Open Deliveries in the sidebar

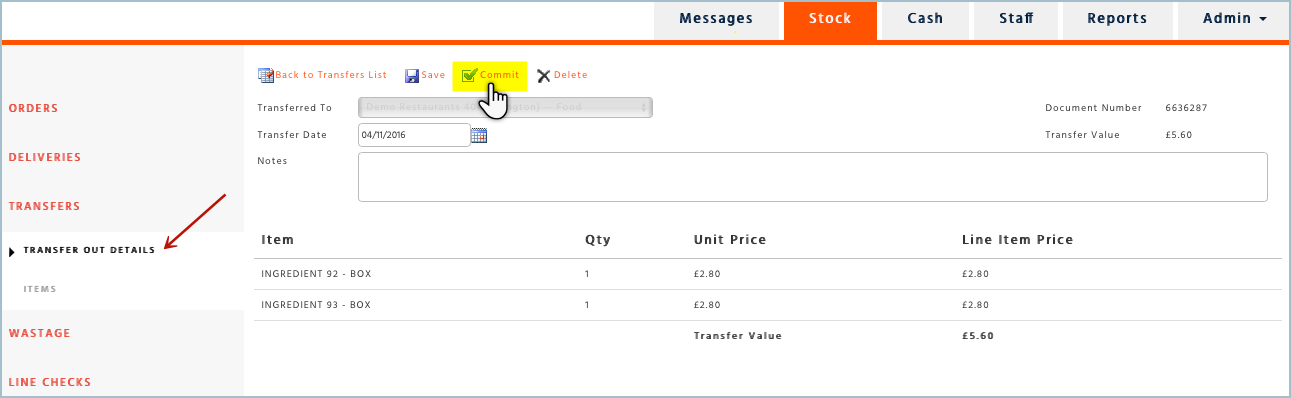click(45, 157)
